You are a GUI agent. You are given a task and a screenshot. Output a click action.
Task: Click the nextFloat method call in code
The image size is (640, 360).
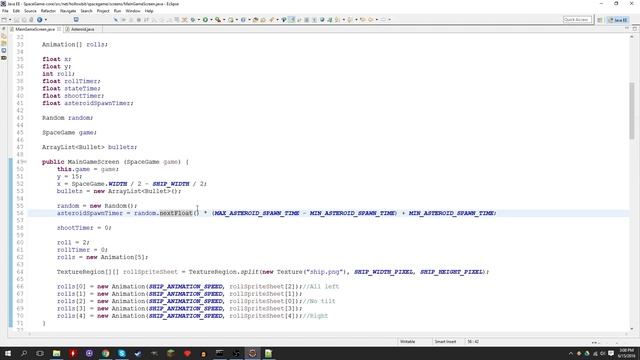coord(176,213)
